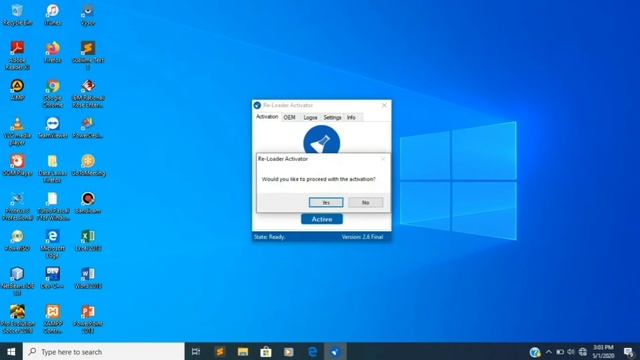The height and width of the screenshot is (360, 640).
Task: Click the blue Active button
Action: point(322,219)
